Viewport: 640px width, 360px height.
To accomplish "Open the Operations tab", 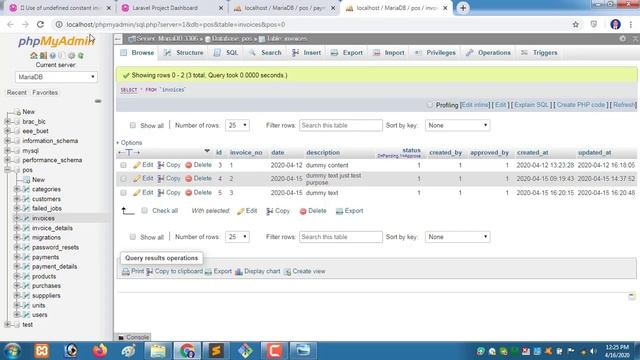I will tap(489, 53).
